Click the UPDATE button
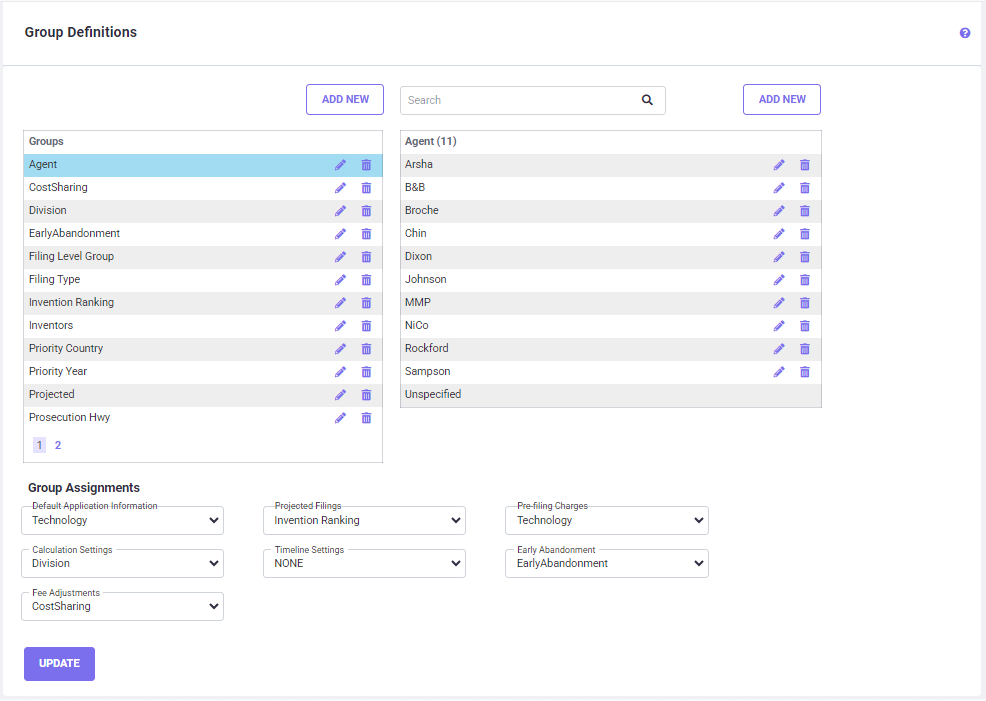 (x=59, y=664)
